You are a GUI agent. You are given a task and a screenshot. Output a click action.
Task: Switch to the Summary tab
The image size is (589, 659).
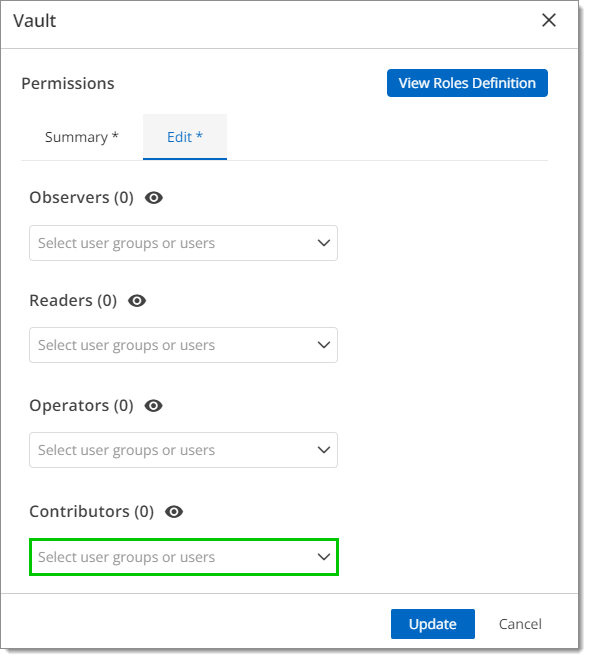point(82,137)
